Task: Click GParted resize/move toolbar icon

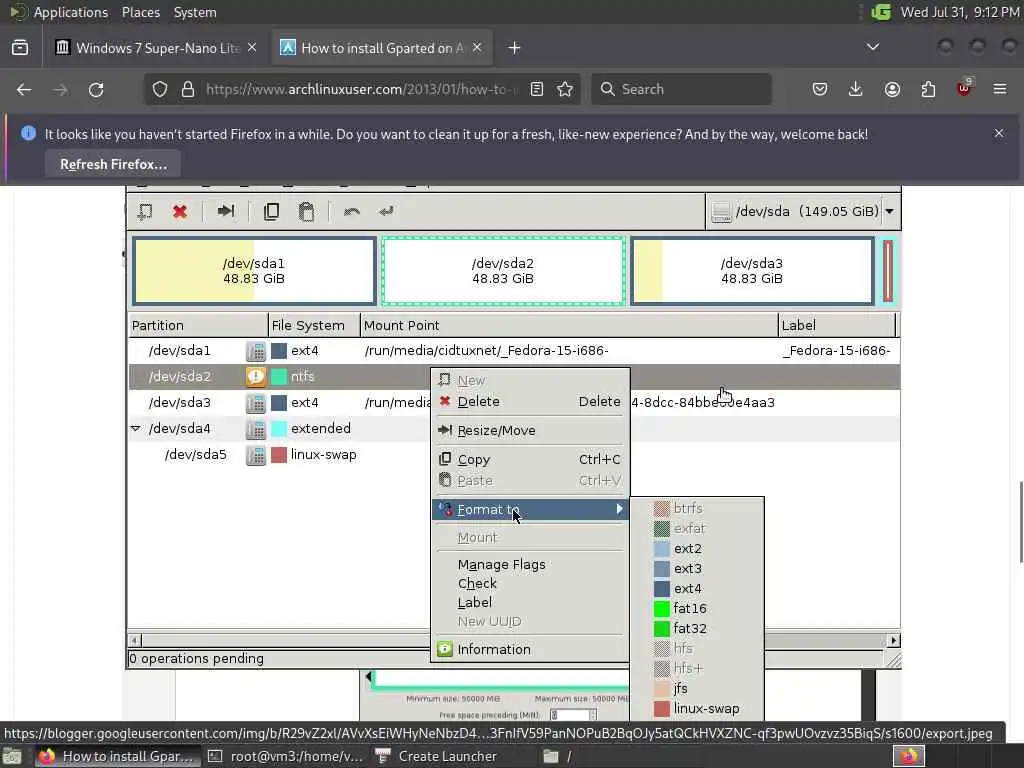Action: [226, 211]
